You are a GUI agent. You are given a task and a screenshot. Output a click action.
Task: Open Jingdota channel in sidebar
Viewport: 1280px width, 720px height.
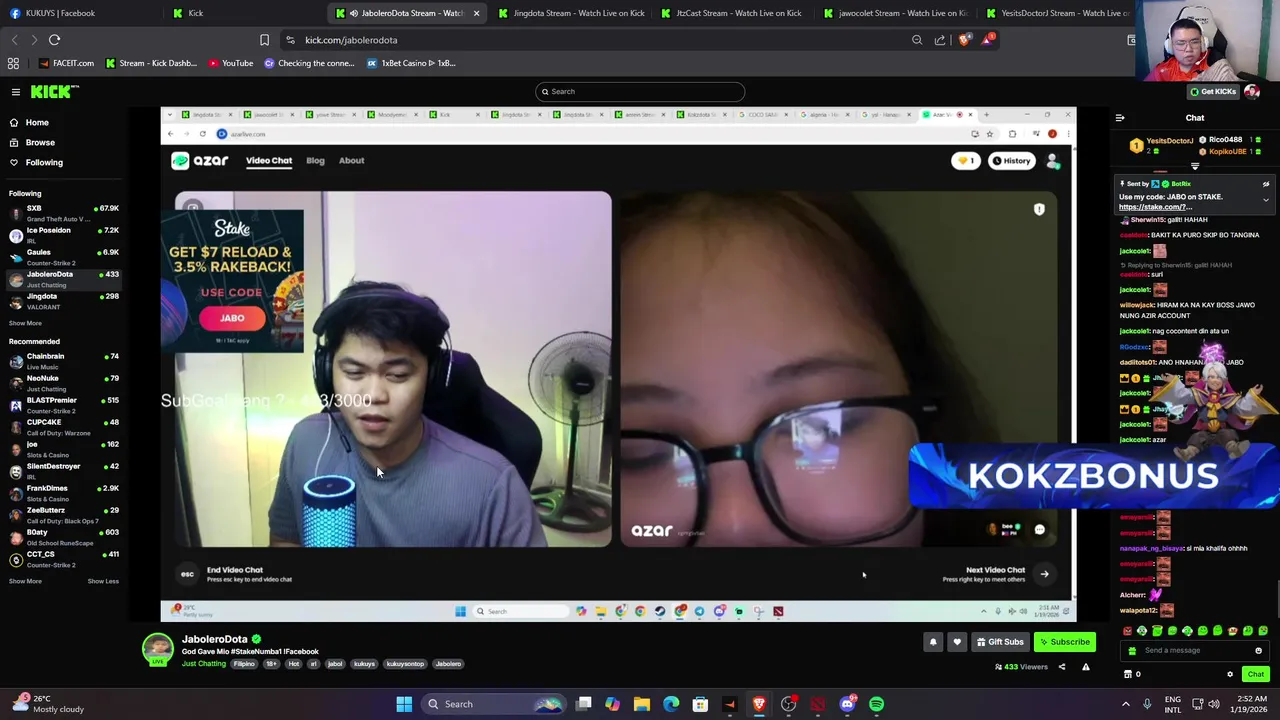tap(64, 301)
